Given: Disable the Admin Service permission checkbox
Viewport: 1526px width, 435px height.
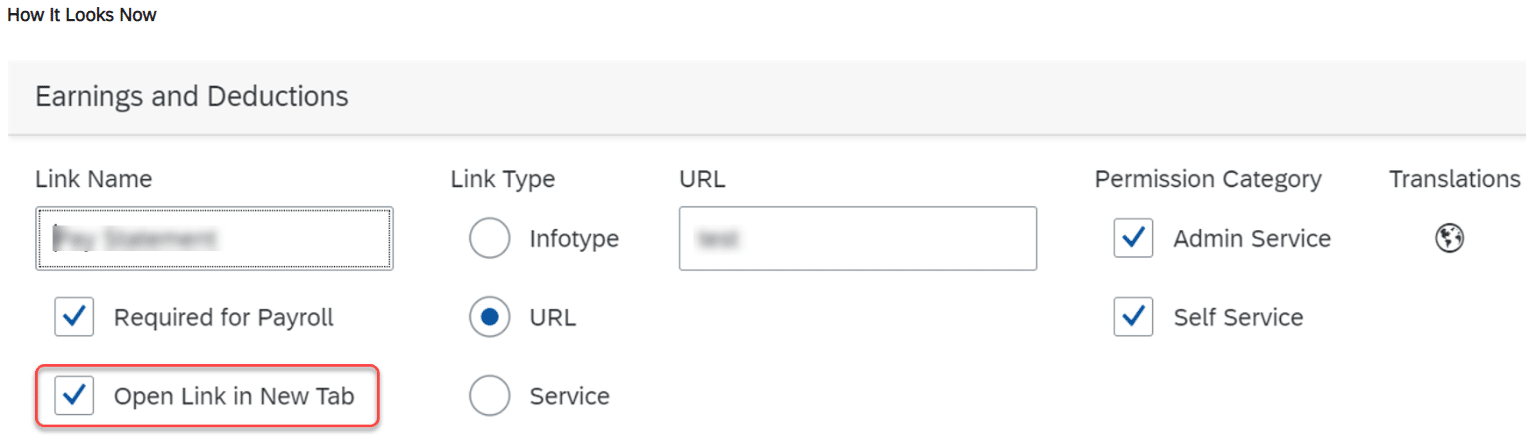Looking at the screenshot, I should [1133, 238].
